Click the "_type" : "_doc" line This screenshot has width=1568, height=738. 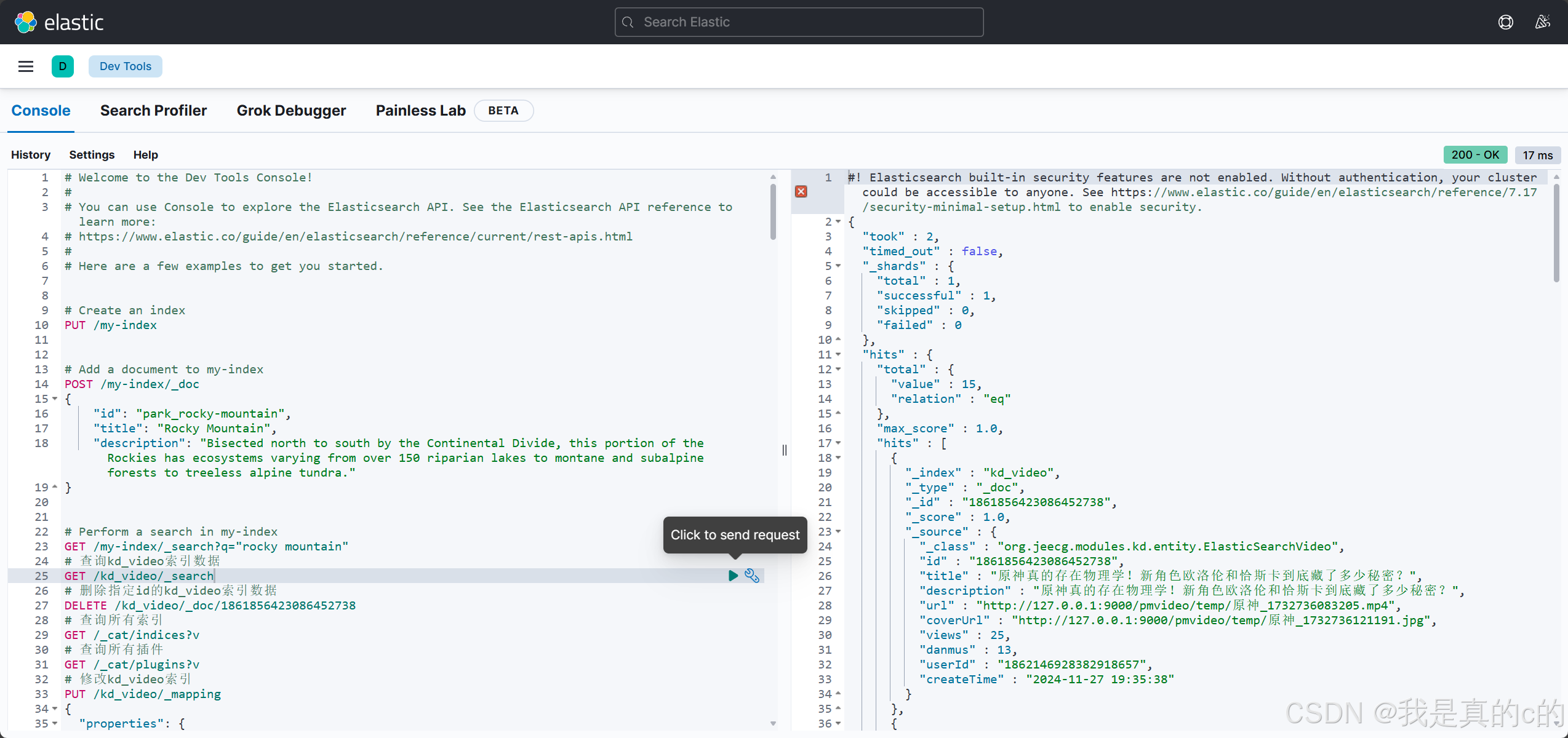[964, 488]
